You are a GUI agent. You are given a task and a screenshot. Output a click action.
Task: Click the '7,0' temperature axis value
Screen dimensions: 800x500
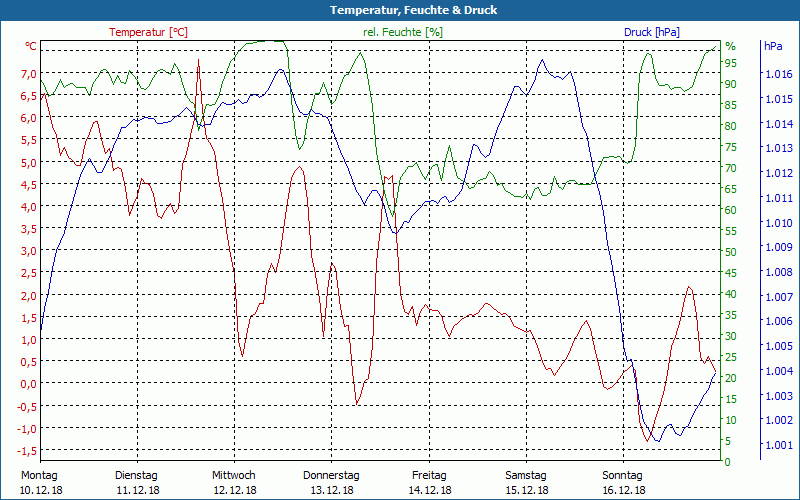[29, 74]
